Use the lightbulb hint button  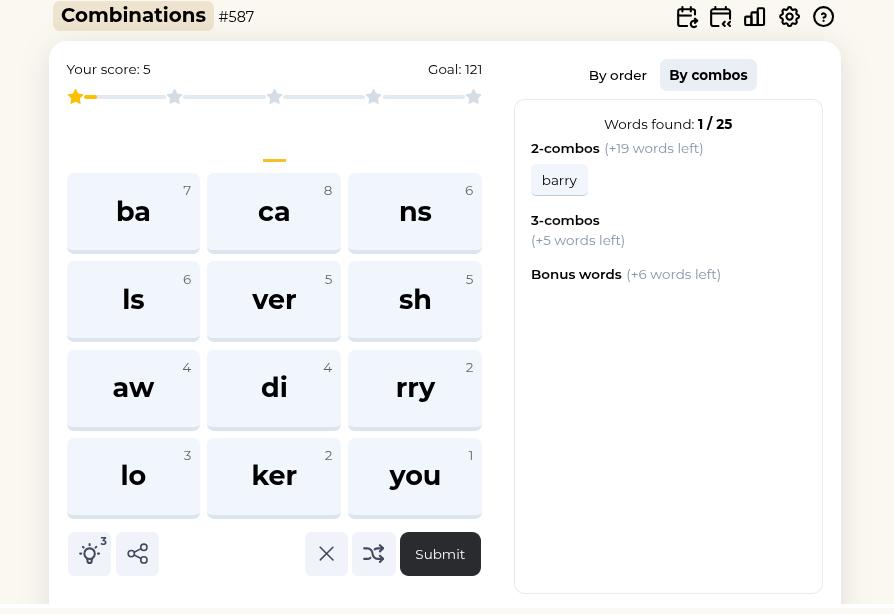click(x=89, y=554)
